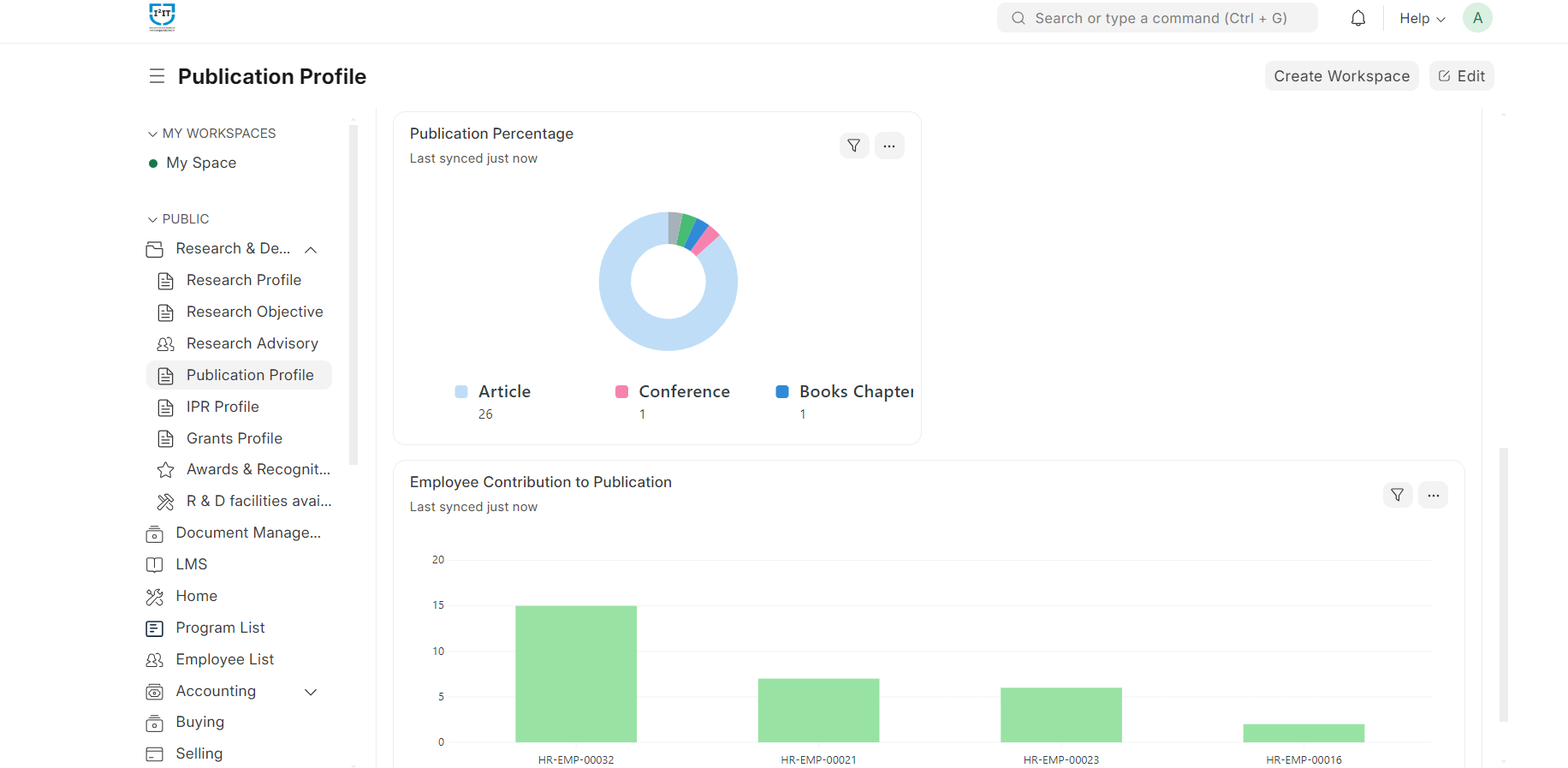
Task: Click the notification bell icon
Action: tap(1357, 18)
